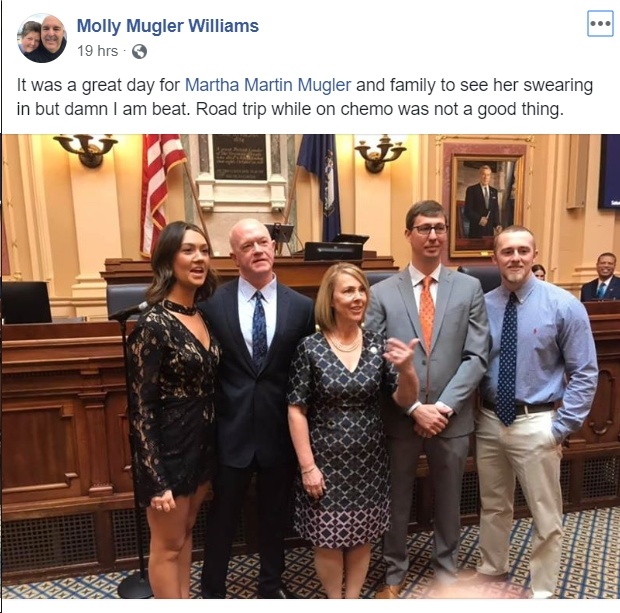The width and height of the screenshot is (620, 613).
Task: Click the wall plaque between the flags
Action: (240, 157)
